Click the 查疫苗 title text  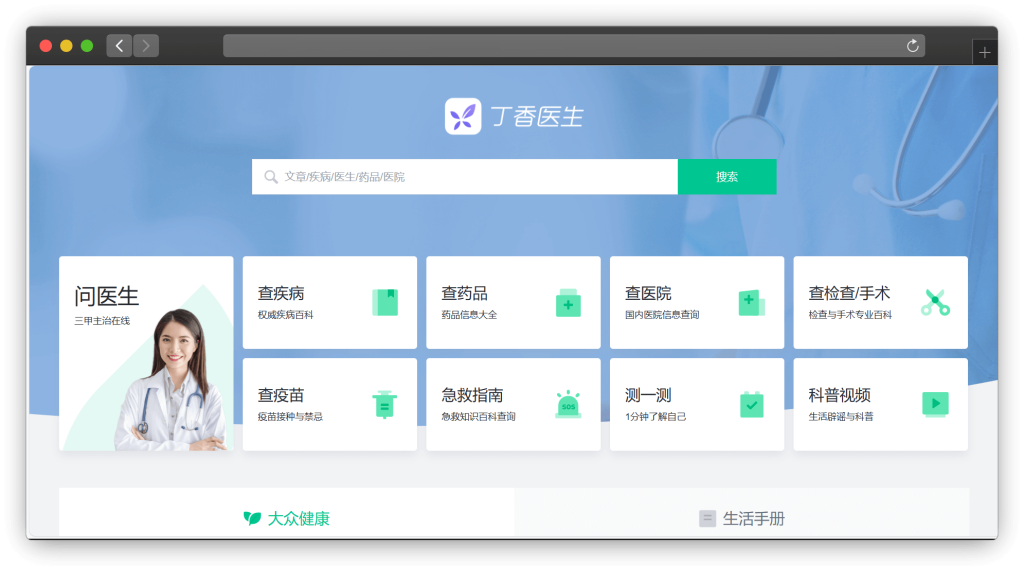click(x=281, y=396)
